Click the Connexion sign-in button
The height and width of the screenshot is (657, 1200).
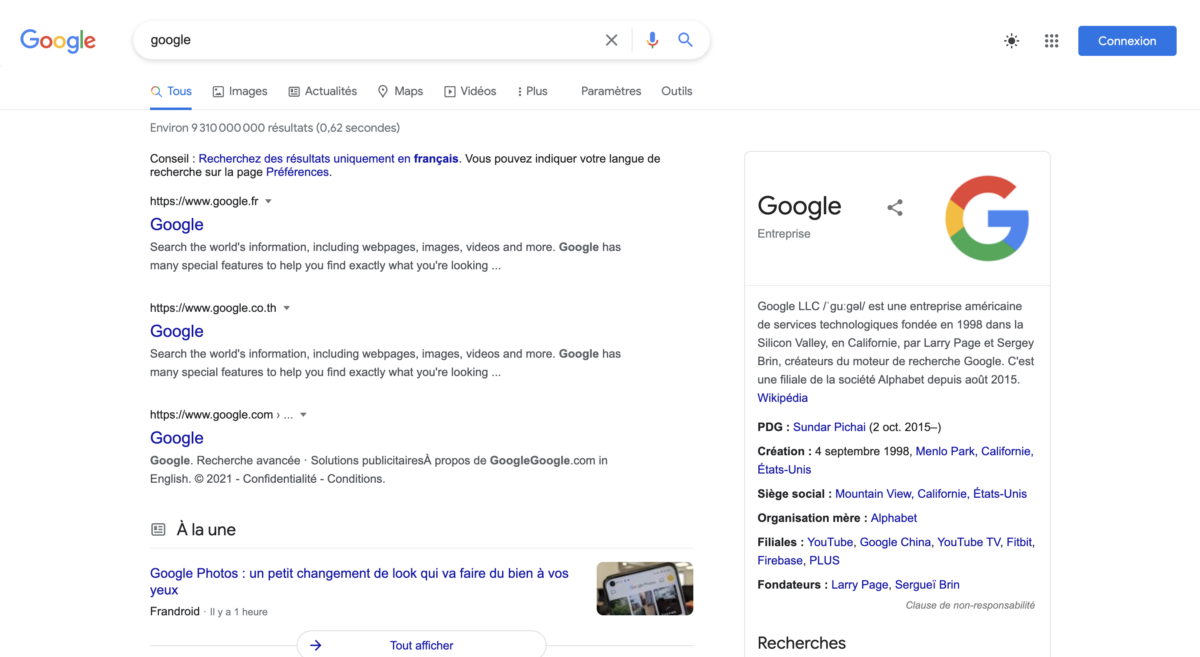tap(1127, 41)
